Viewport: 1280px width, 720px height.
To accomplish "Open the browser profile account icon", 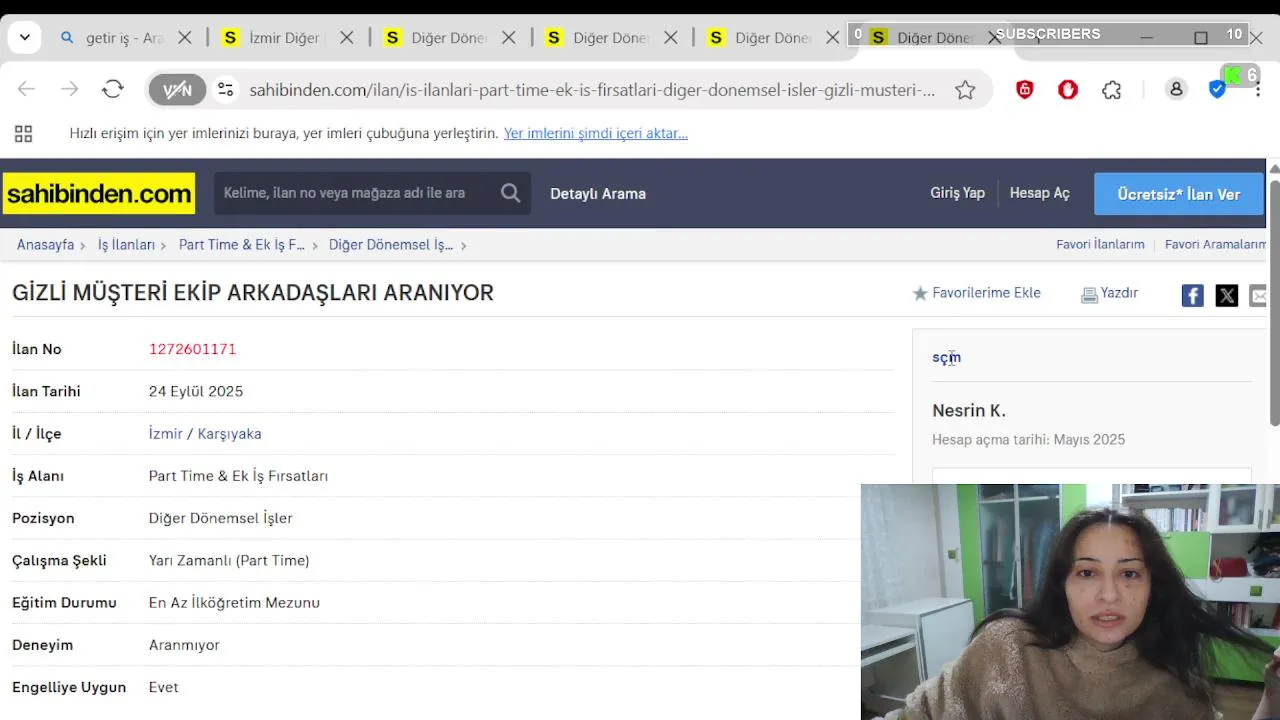I will click(x=1176, y=89).
